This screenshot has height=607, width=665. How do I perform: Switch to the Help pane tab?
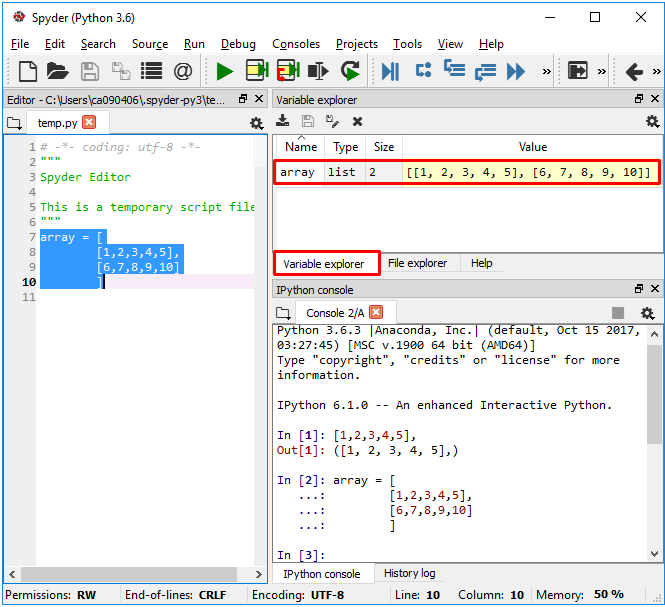coord(481,263)
